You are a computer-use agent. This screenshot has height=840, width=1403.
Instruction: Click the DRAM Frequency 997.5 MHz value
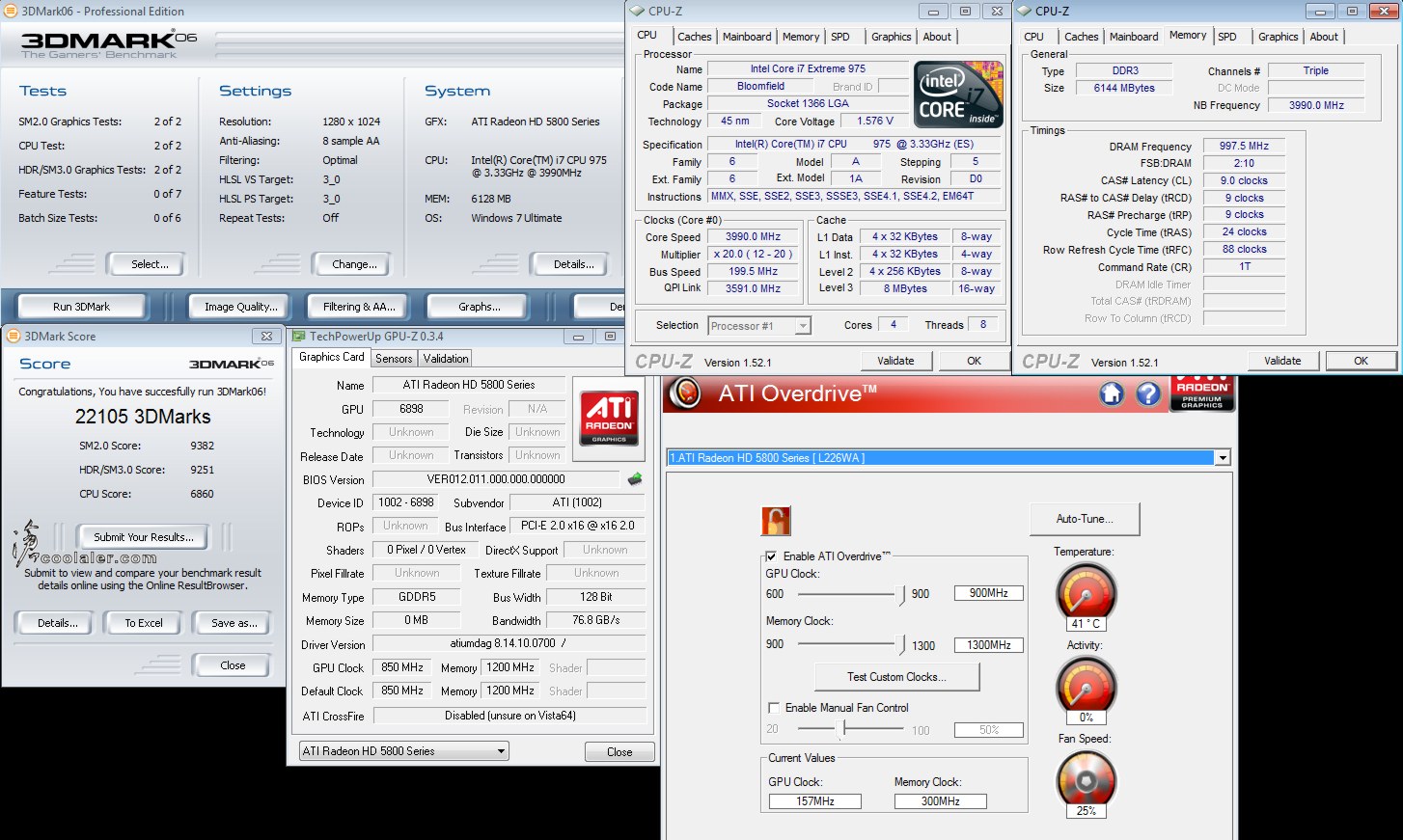[1245, 147]
